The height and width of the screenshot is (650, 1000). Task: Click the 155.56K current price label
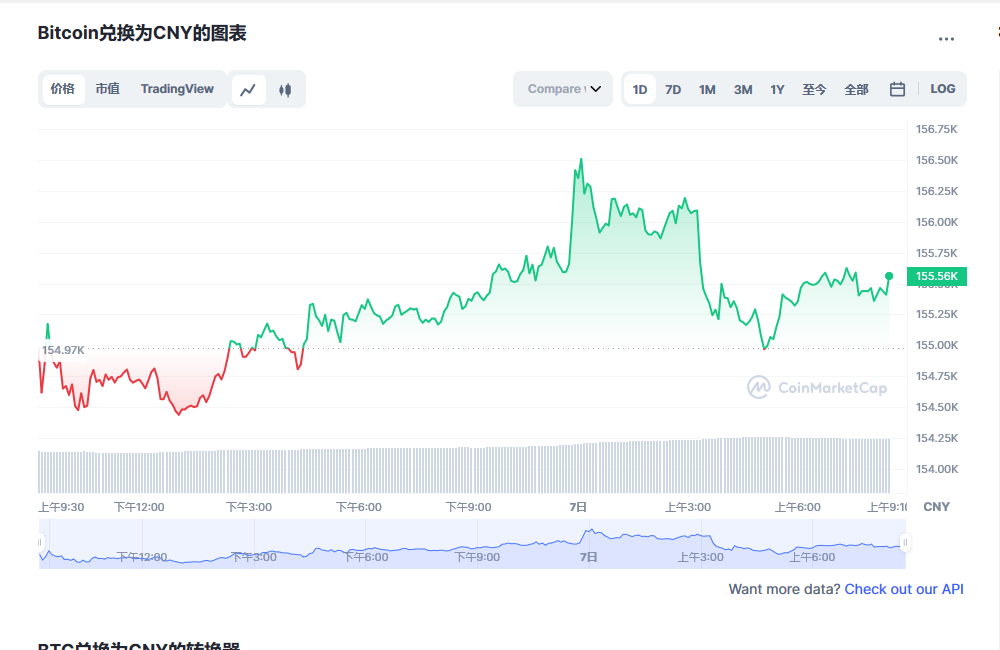[936, 277]
